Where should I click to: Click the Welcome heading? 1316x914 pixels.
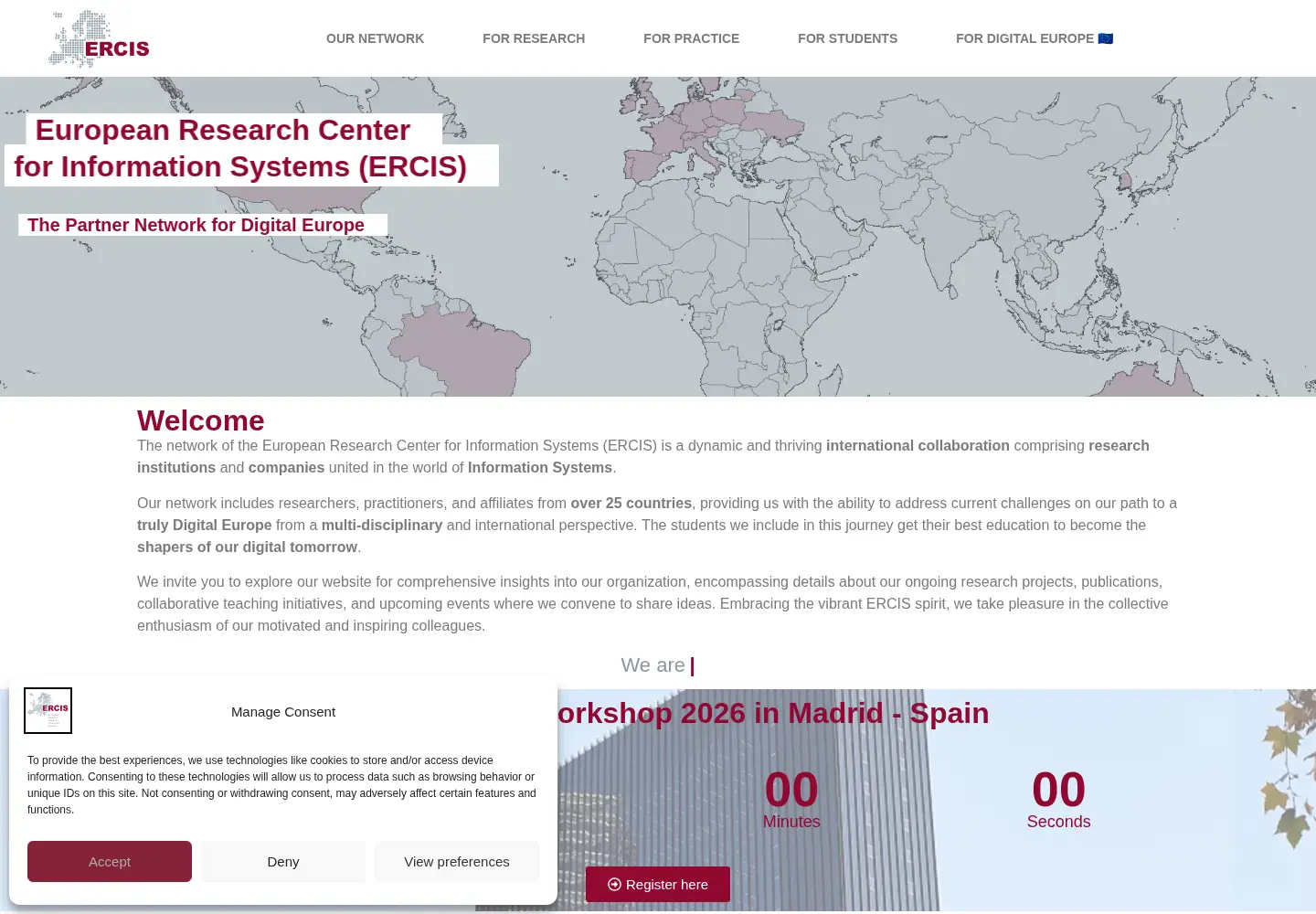(201, 420)
